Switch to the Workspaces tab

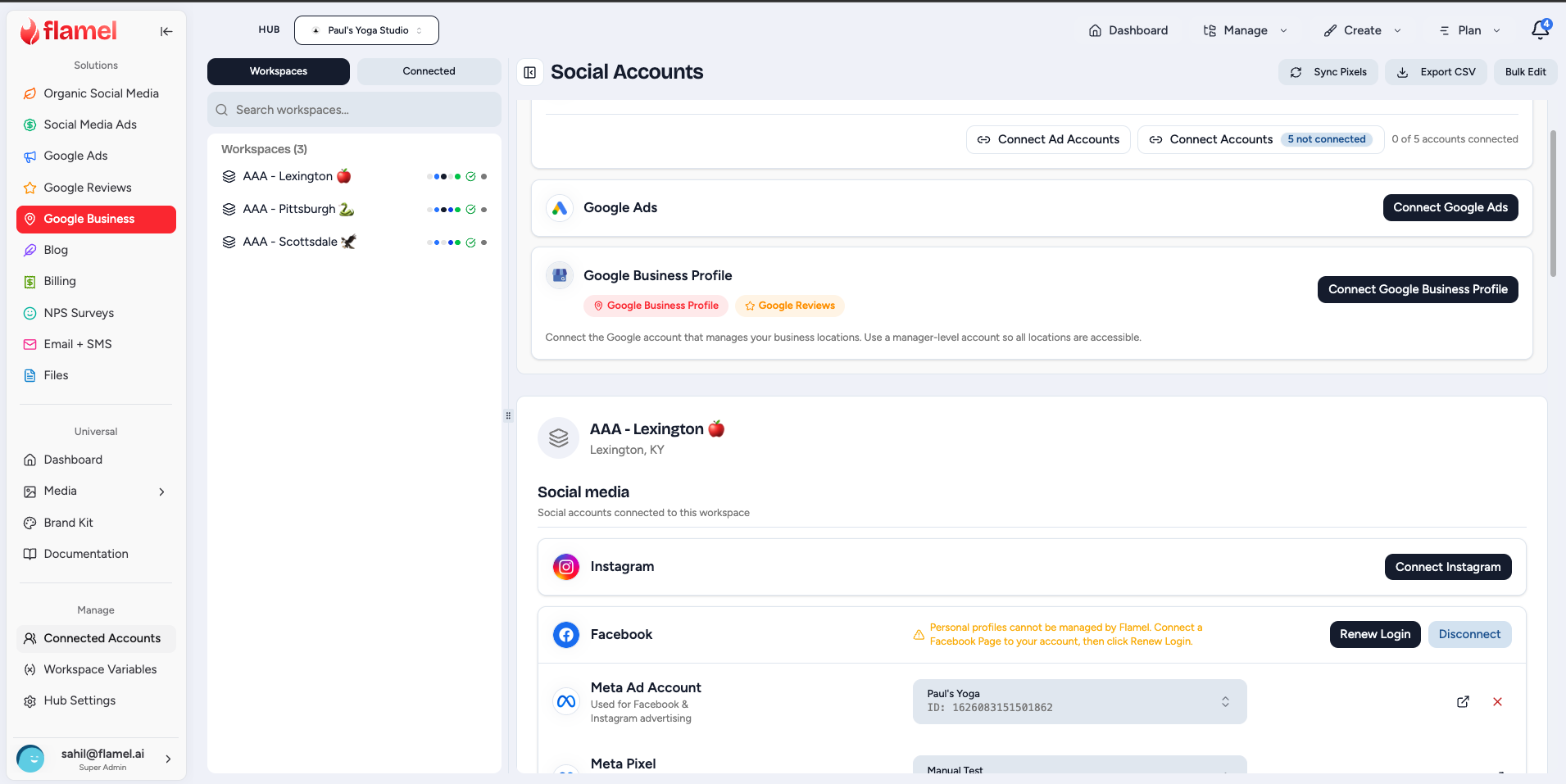tap(279, 71)
